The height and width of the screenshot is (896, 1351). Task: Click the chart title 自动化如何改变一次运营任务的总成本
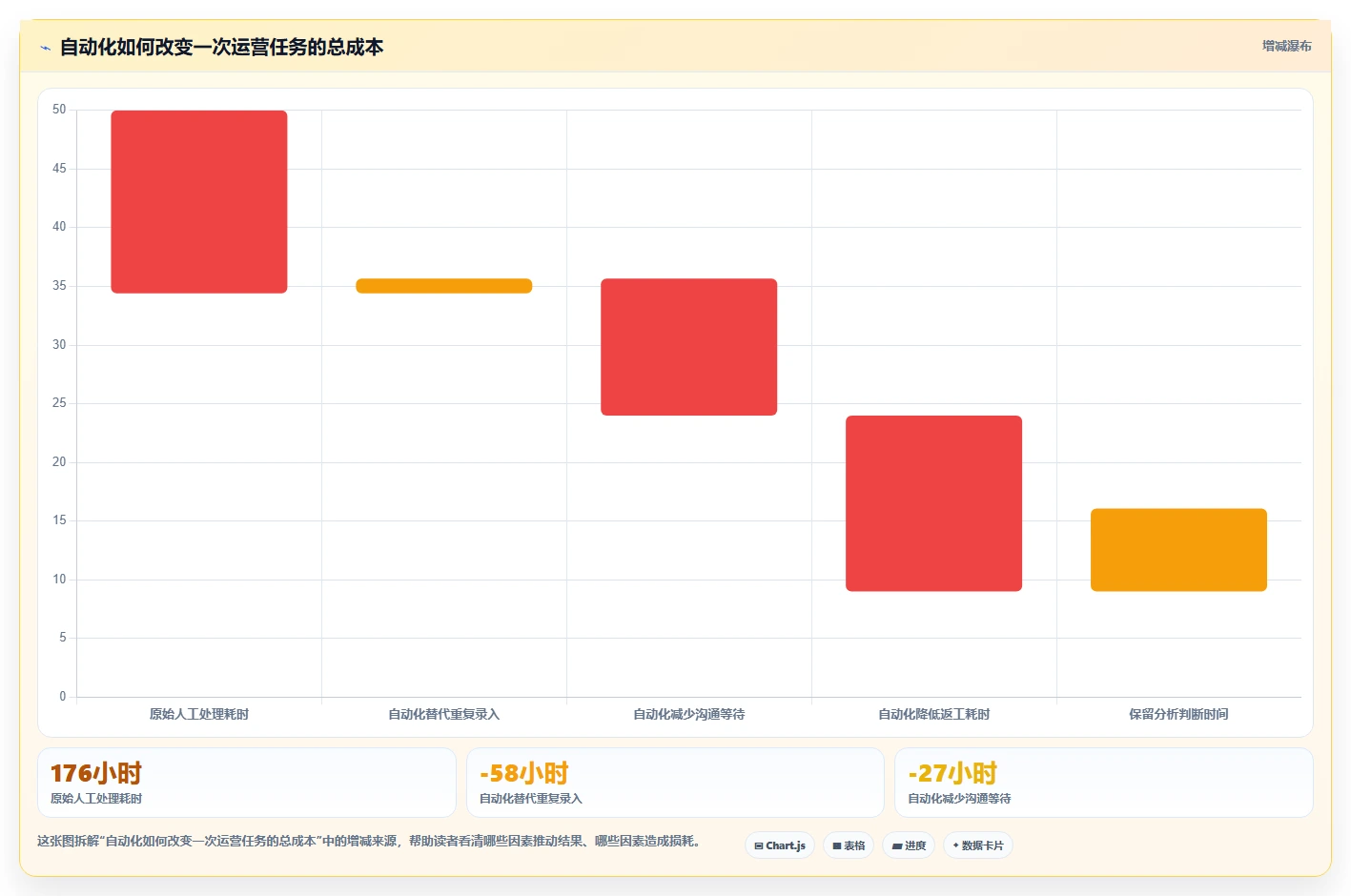tap(221, 47)
